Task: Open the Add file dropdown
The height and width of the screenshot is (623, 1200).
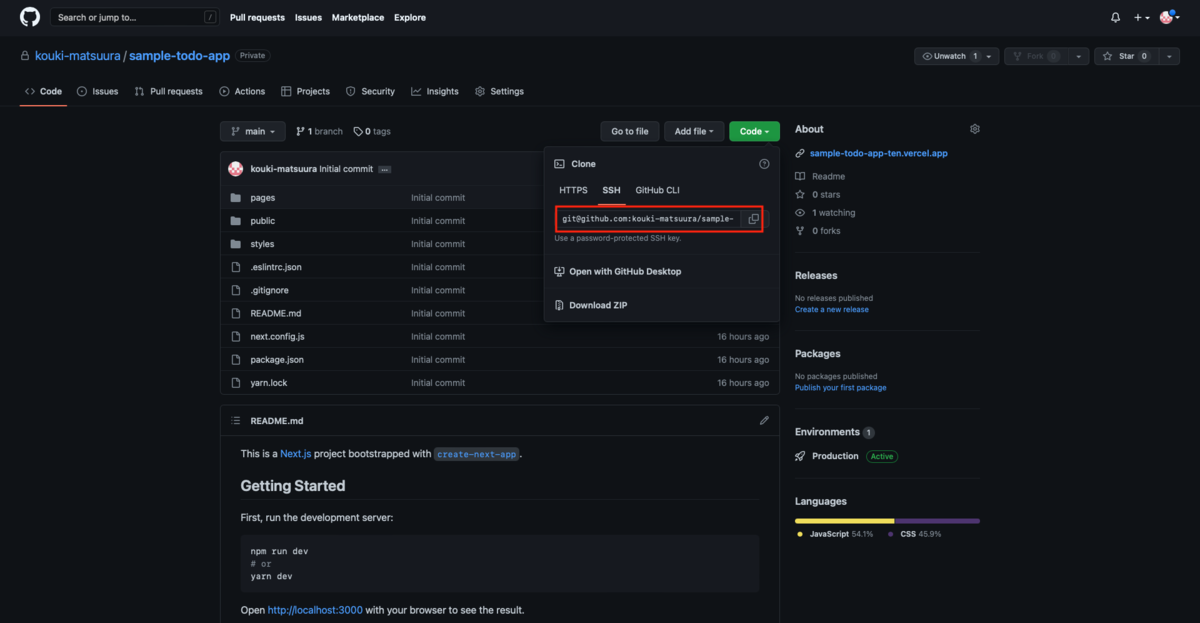Action: [694, 131]
